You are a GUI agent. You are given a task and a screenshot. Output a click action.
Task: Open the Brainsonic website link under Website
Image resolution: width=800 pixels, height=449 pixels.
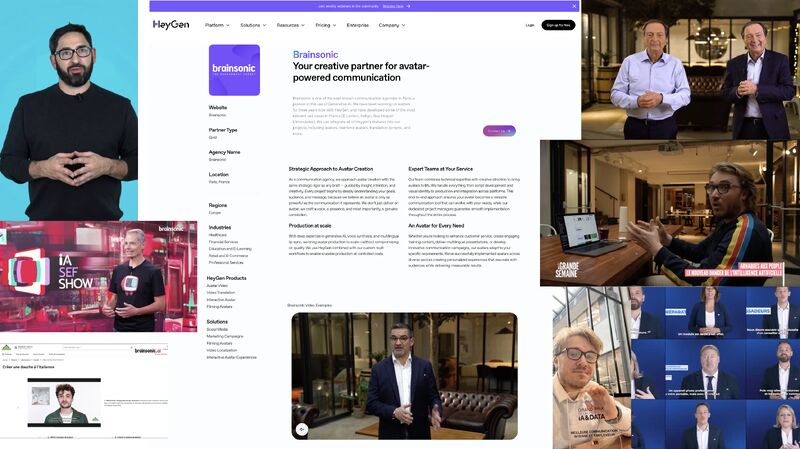coord(217,115)
